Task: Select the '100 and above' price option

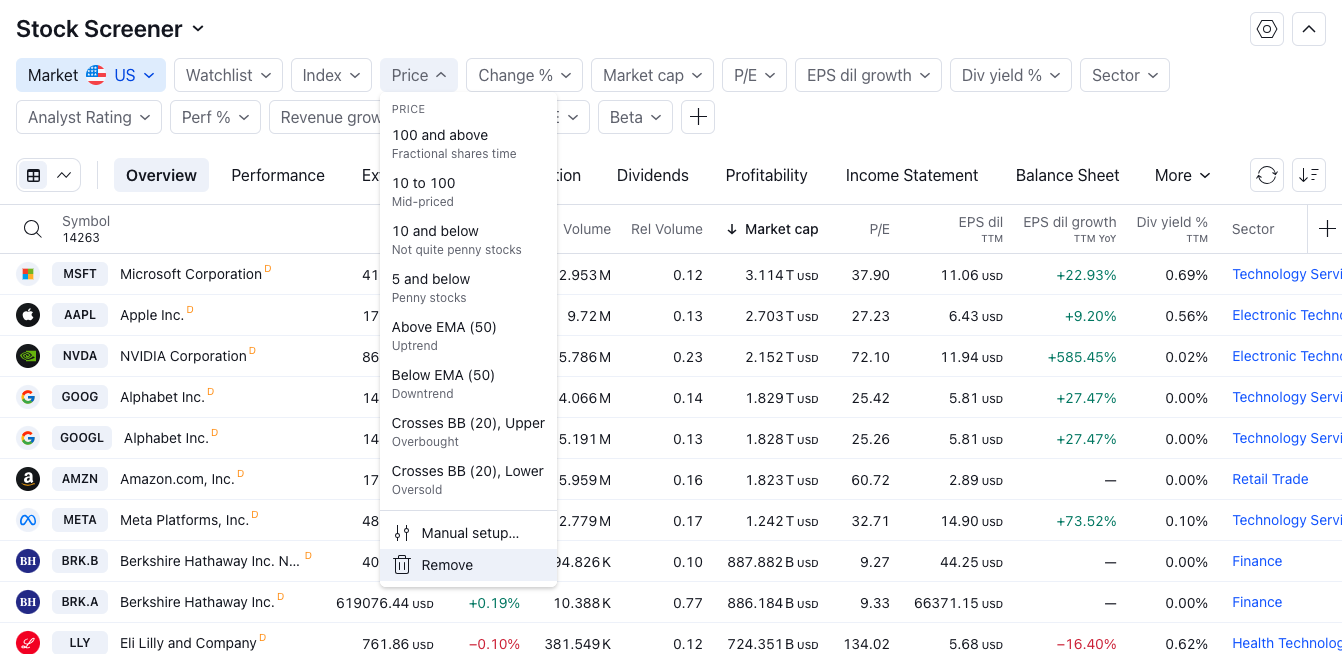Action: pos(468,144)
